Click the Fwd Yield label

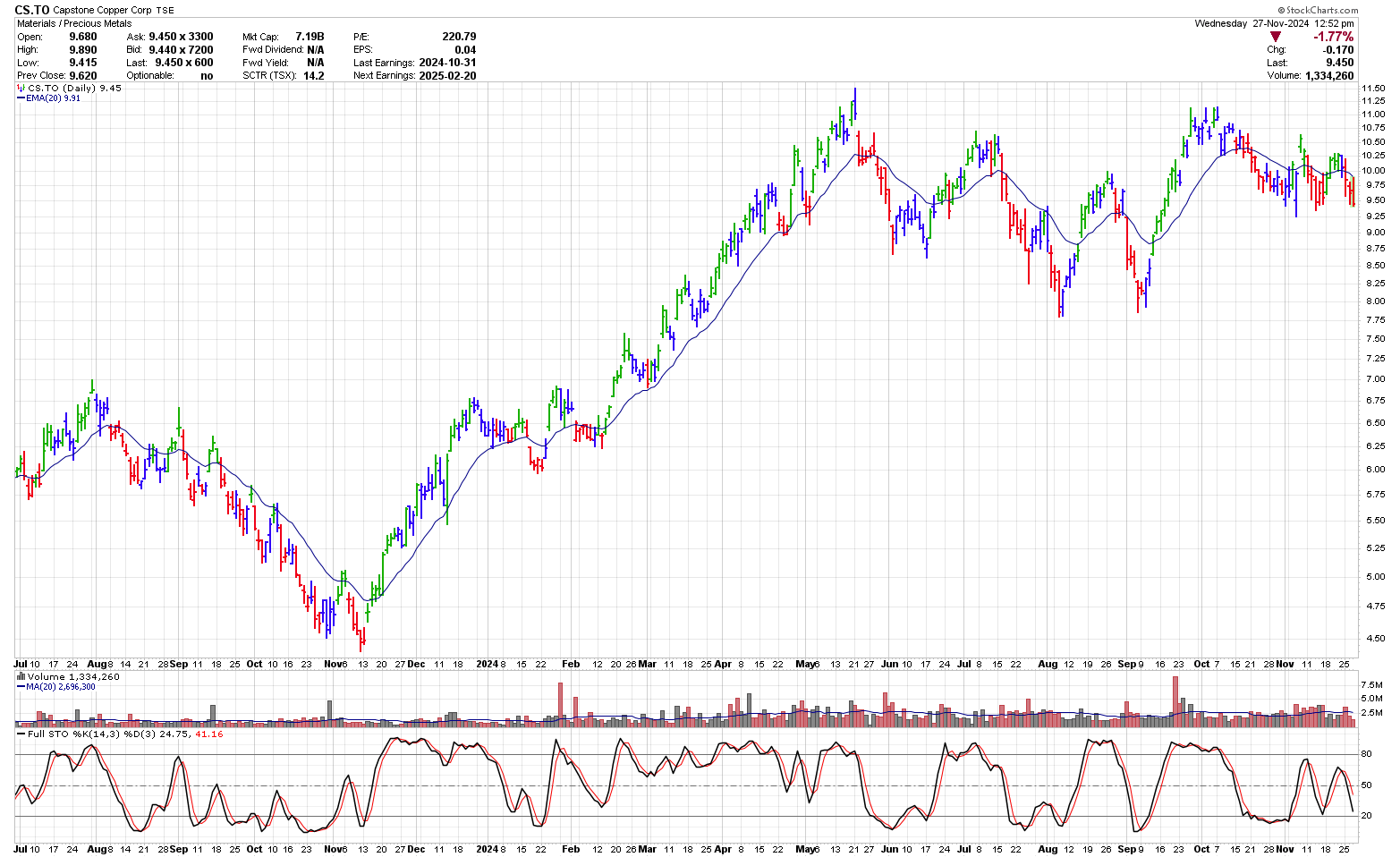264,63
